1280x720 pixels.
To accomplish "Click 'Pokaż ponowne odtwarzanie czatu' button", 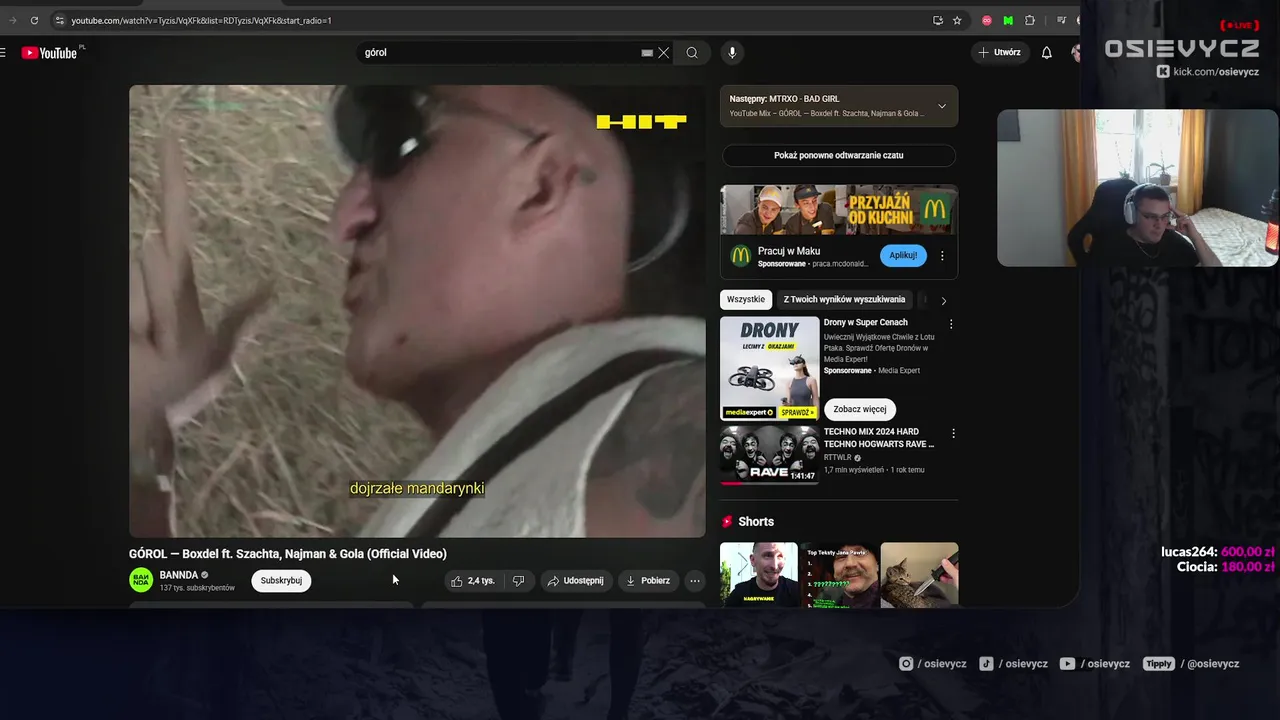I will point(839,156).
